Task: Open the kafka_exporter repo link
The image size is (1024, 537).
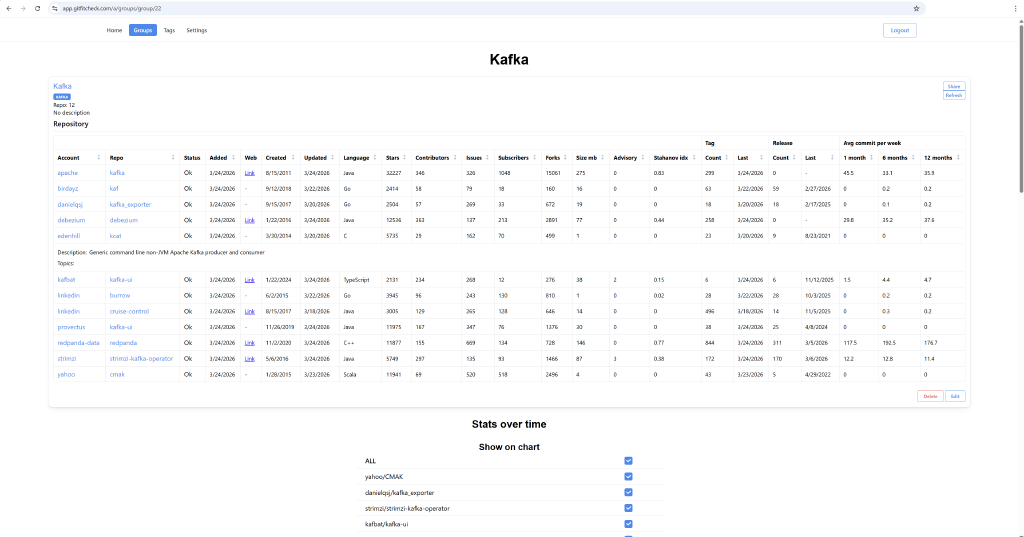Action: [x=130, y=204]
